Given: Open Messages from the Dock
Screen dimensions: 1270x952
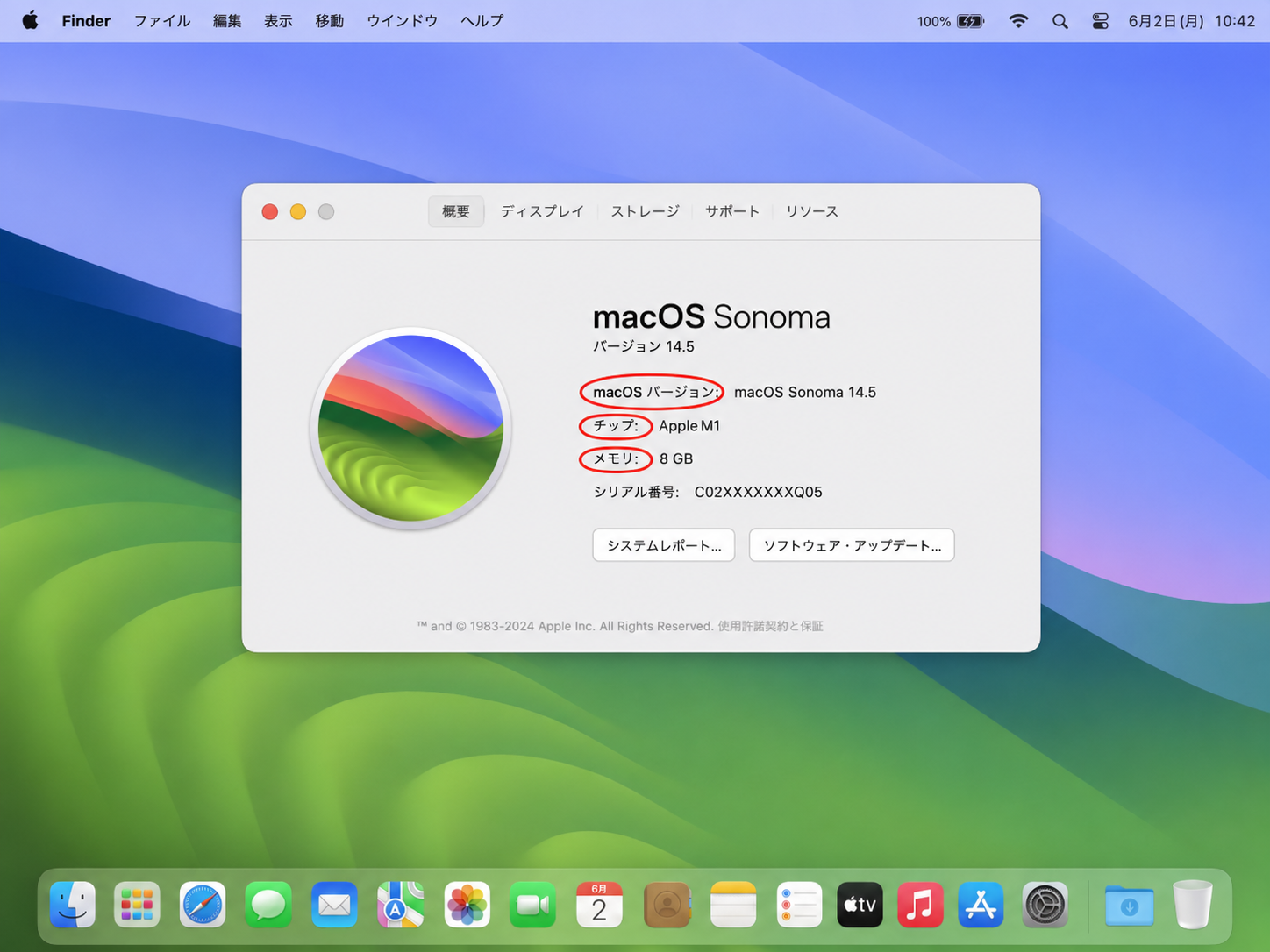Looking at the screenshot, I should point(268,905).
